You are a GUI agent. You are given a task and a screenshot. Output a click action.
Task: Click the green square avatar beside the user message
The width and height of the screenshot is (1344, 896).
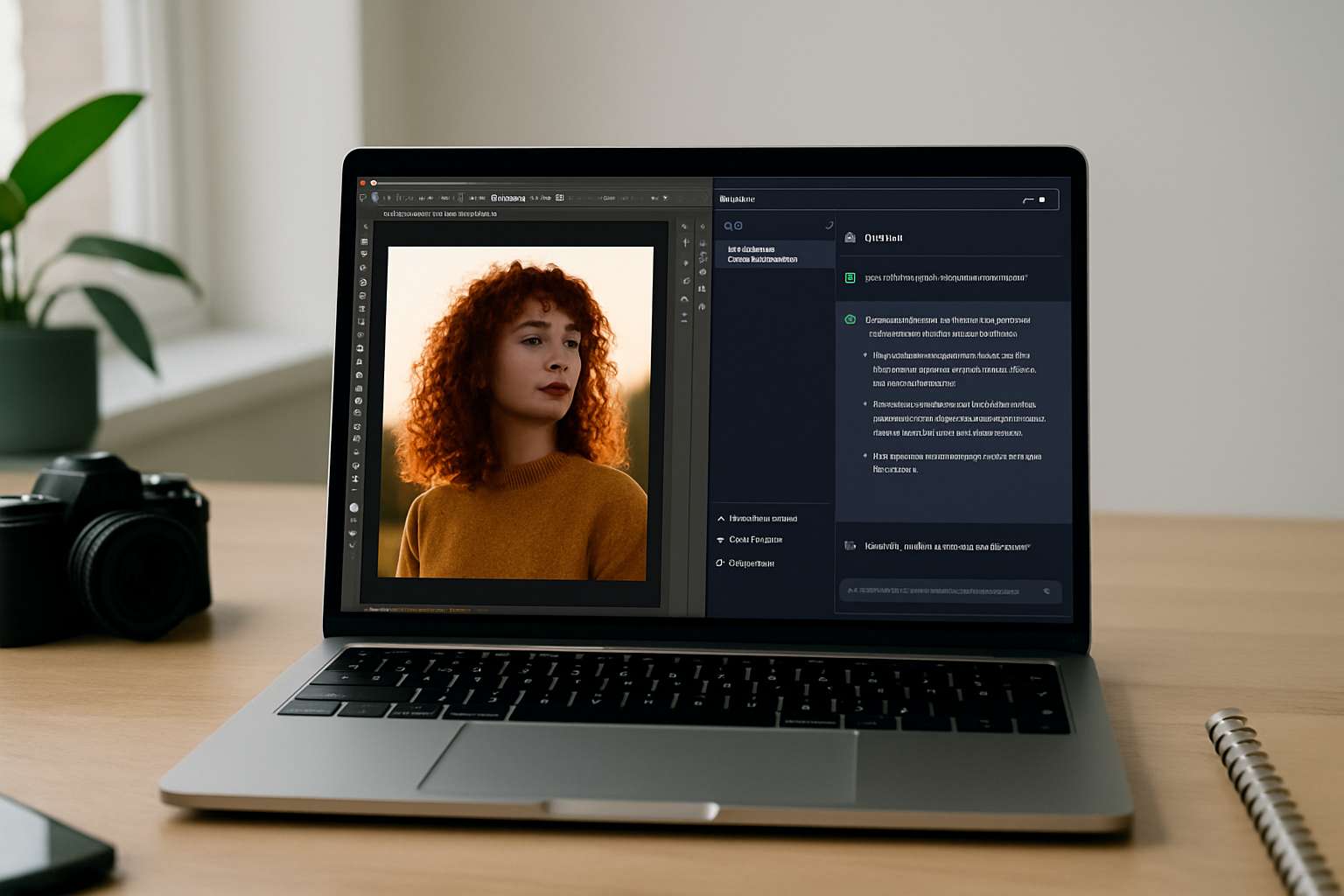click(850, 278)
